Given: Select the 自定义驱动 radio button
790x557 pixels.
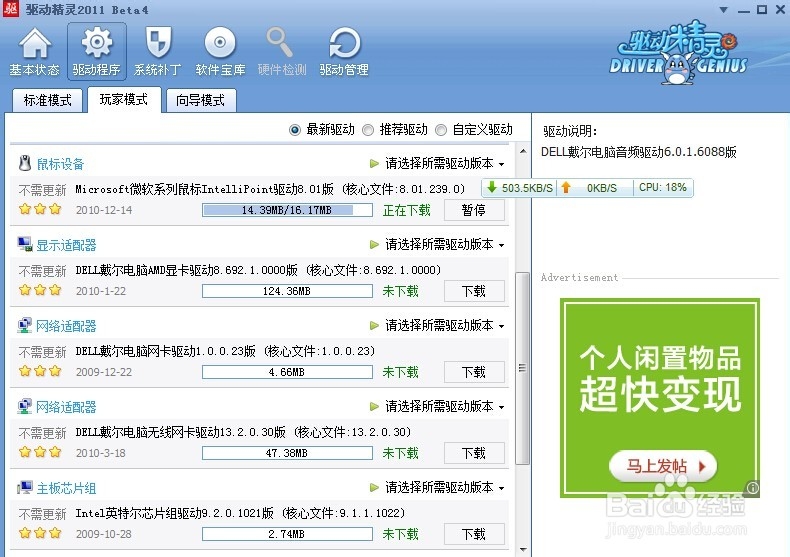Looking at the screenshot, I should (441, 130).
